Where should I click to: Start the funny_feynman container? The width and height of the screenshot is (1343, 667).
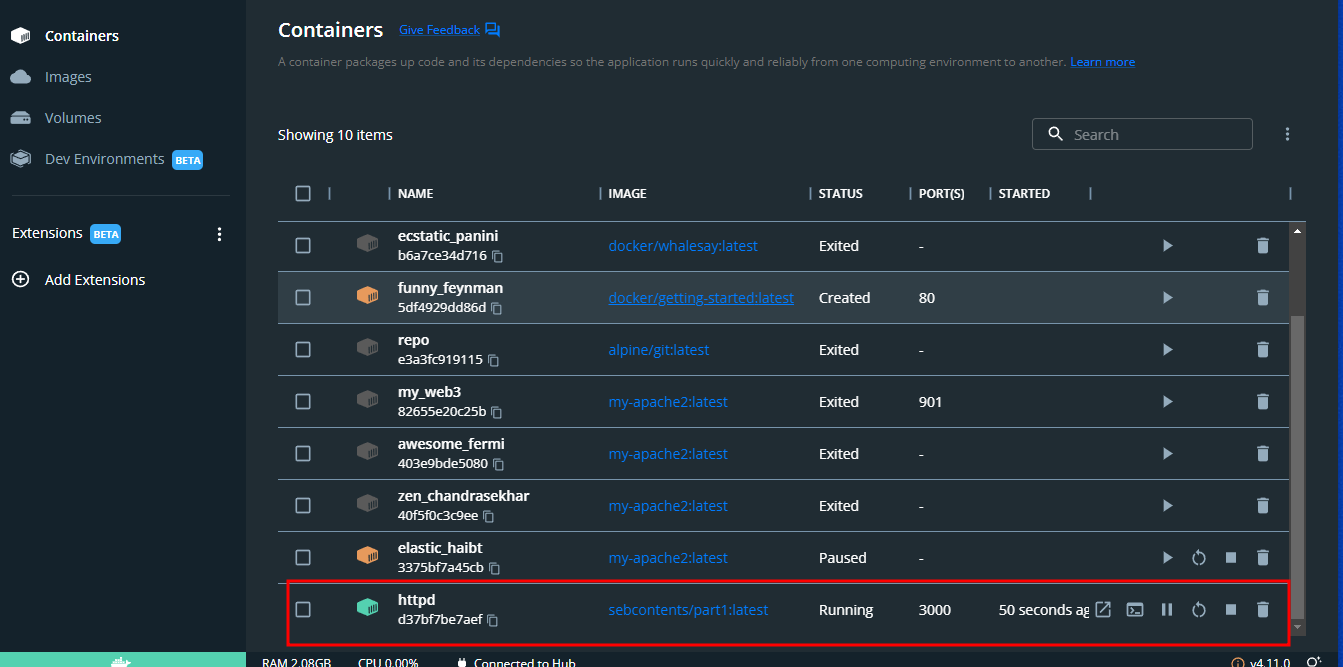[1167, 297]
